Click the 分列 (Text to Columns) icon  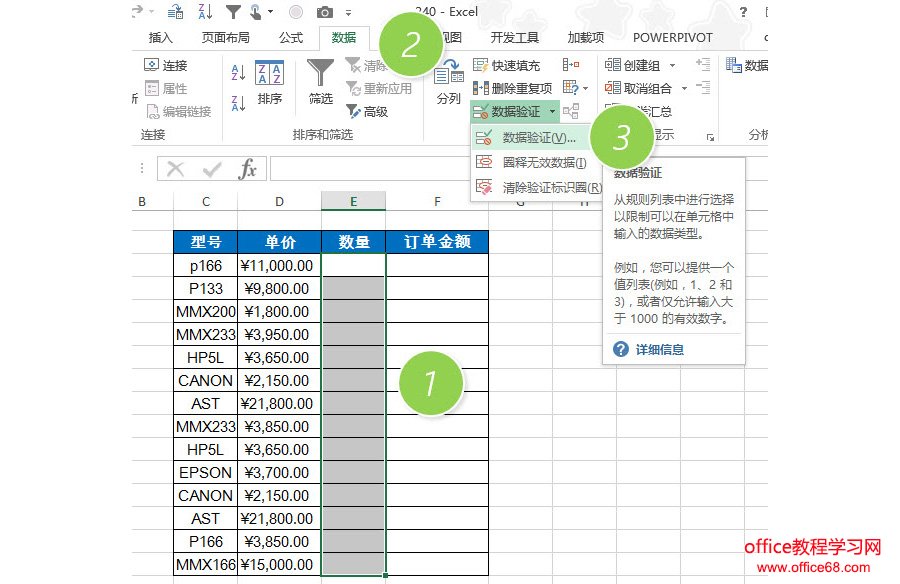coord(450,80)
